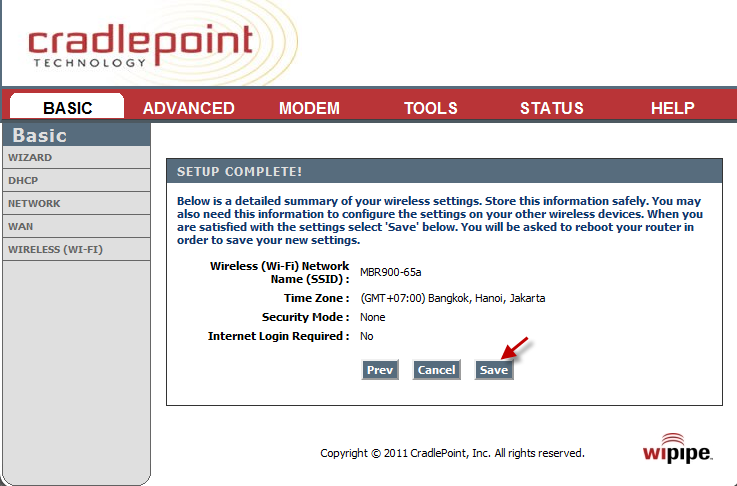Click the Basic sidebar heading
The width and height of the screenshot is (737, 486).
(39, 135)
